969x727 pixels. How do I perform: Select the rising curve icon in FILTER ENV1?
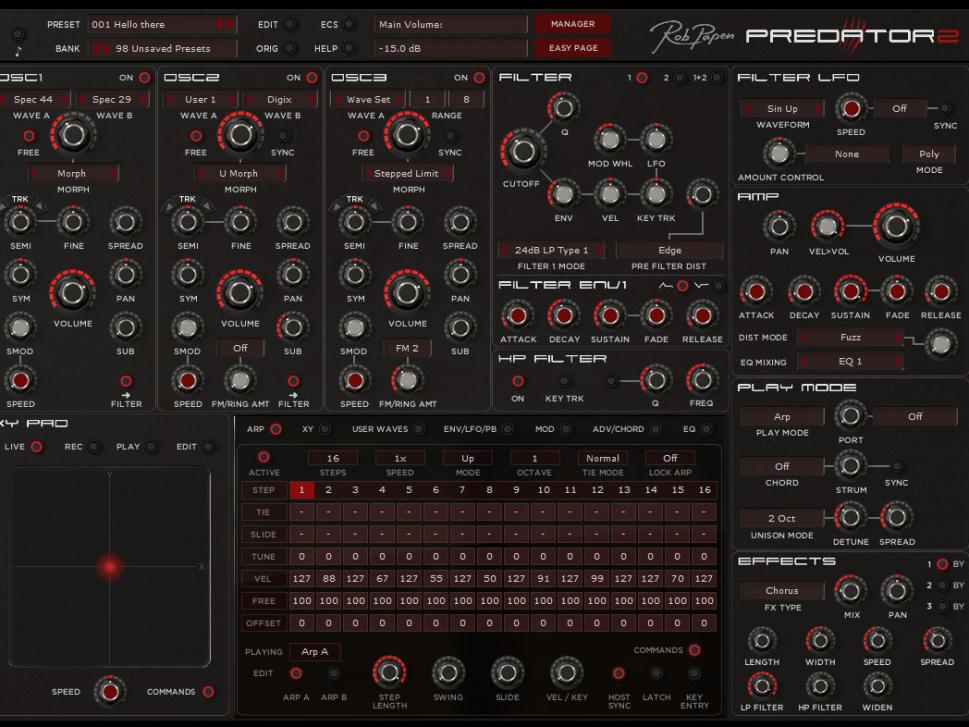click(666, 285)
